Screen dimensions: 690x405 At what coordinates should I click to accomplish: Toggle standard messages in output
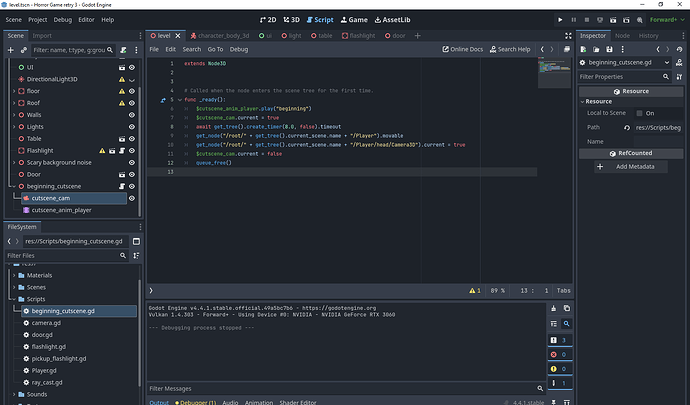point(560,340)
